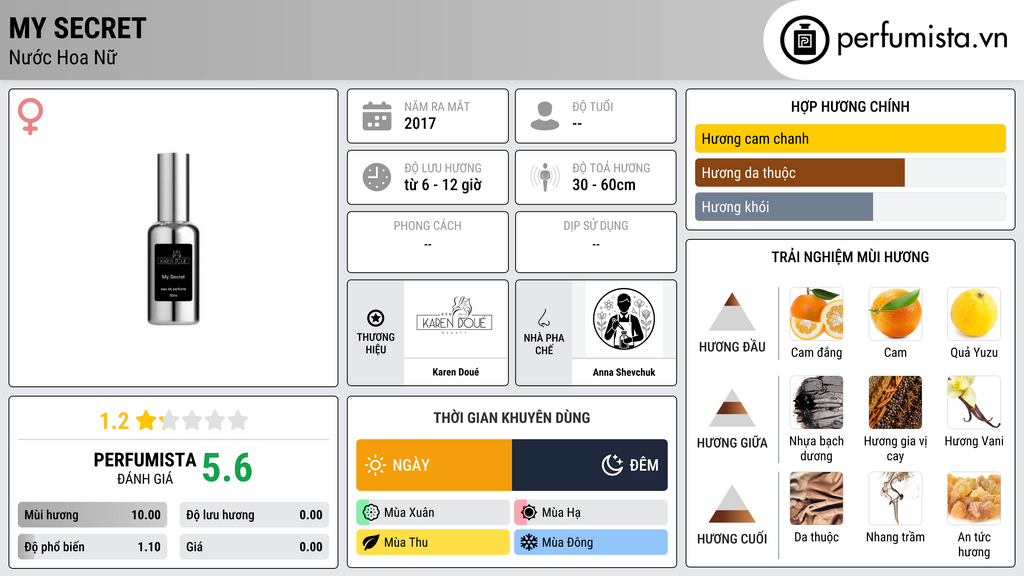Screen dimensions: 1024x576
Task: Click the sillage icon for Độ toả hương
Action: tap(545, 177)
